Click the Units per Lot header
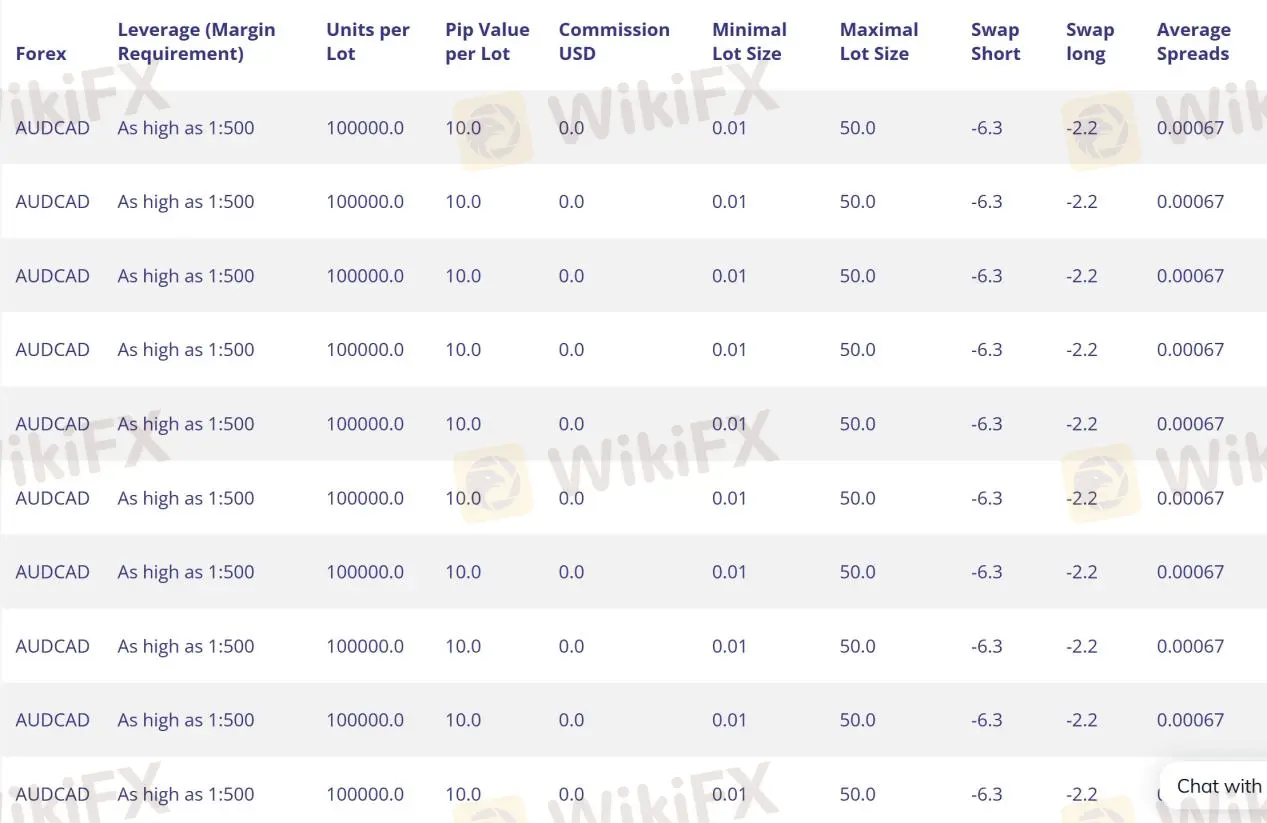1267x823 pixels. click(367, 42)
